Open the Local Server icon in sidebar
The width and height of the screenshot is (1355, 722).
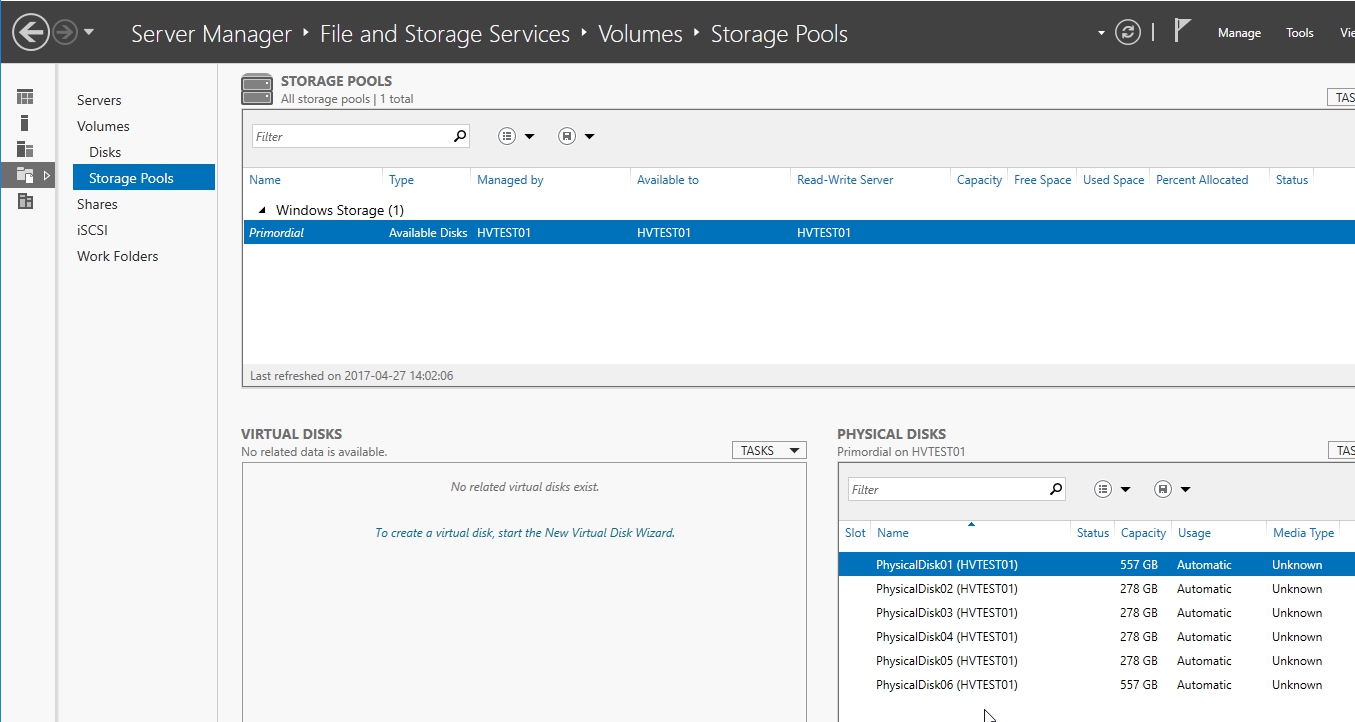point(25,122)
